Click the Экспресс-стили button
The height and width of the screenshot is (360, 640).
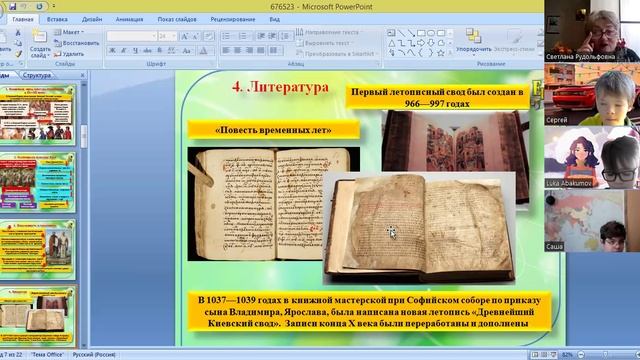[x=514, y=42]
